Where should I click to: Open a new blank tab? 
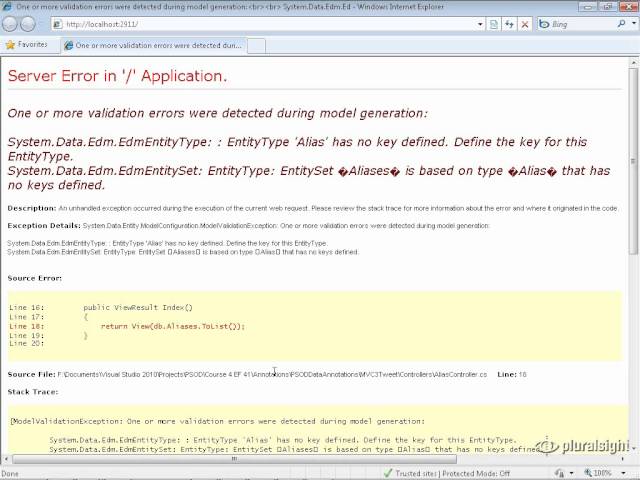(x=256, y=46)
